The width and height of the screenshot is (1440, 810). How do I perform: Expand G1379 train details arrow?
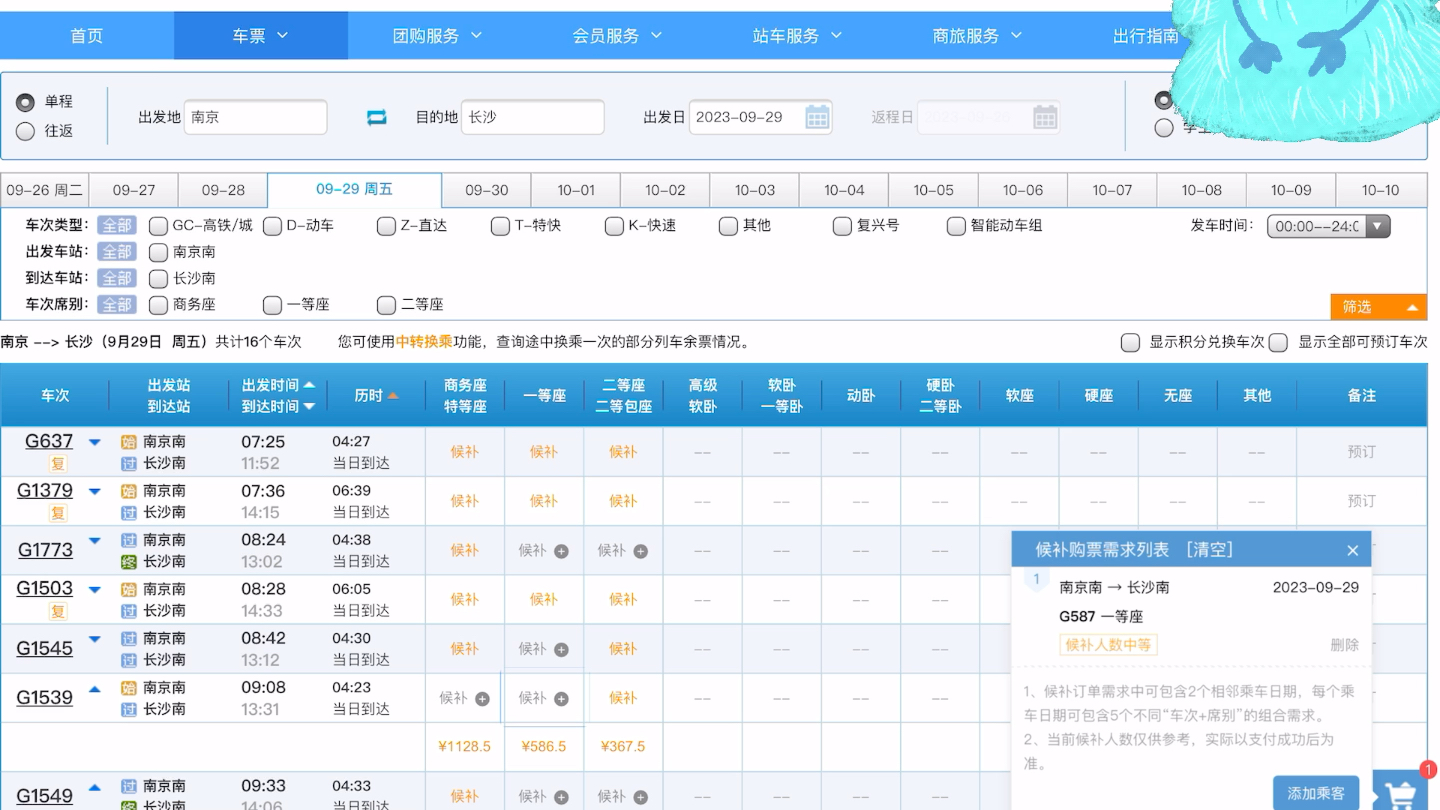[x=95, y=491]
